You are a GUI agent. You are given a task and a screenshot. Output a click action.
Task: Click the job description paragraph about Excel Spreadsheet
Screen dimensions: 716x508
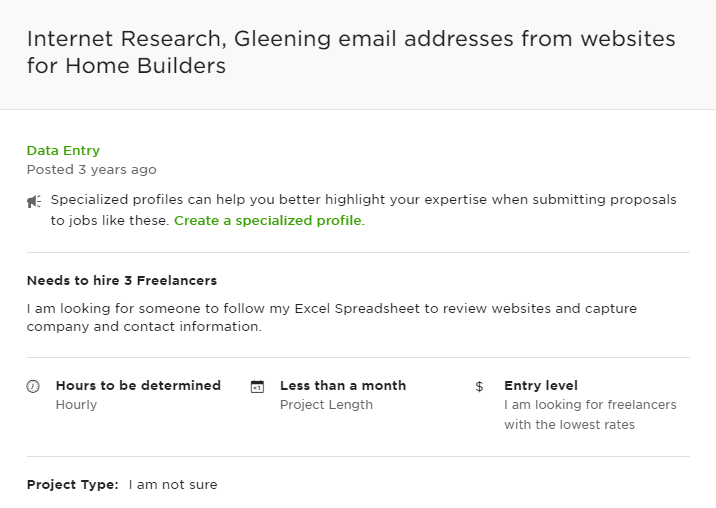[x=332, y=318]
